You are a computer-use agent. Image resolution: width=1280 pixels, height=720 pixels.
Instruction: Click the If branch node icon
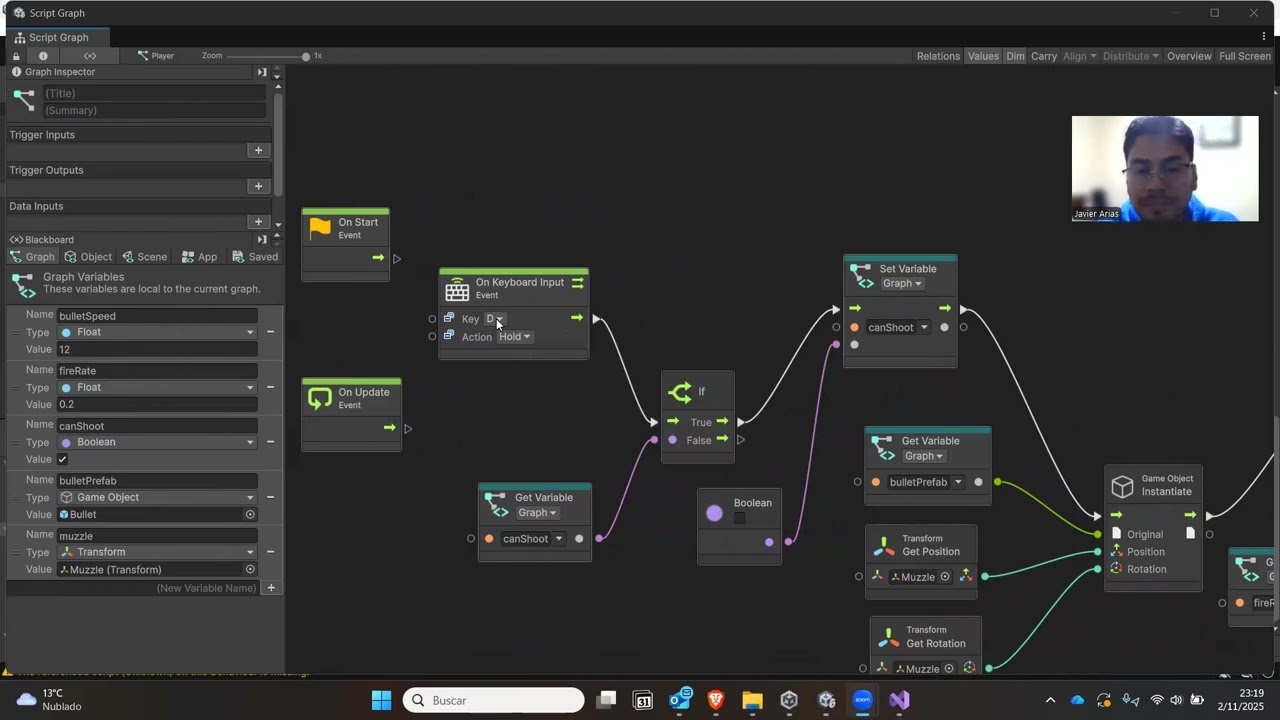[680, 392]
